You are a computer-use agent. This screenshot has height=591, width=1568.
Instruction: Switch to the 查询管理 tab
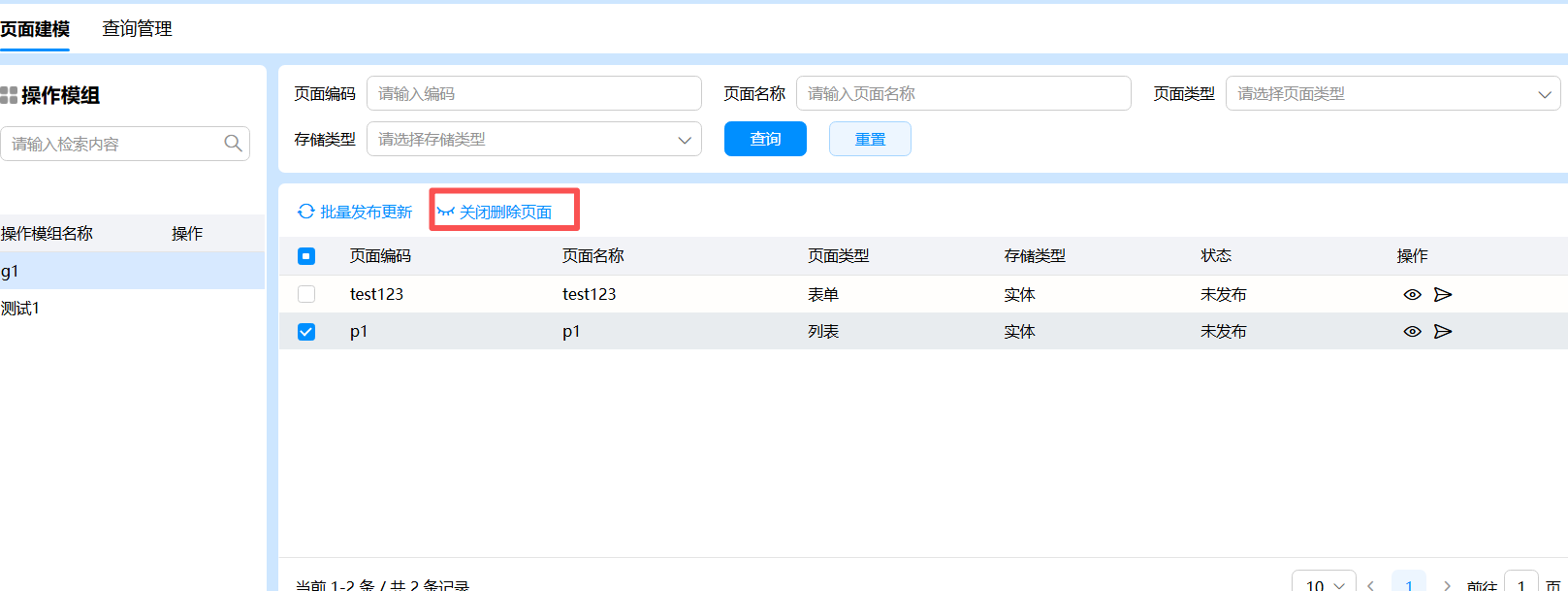pyautogui.click(x=137, y=29)
